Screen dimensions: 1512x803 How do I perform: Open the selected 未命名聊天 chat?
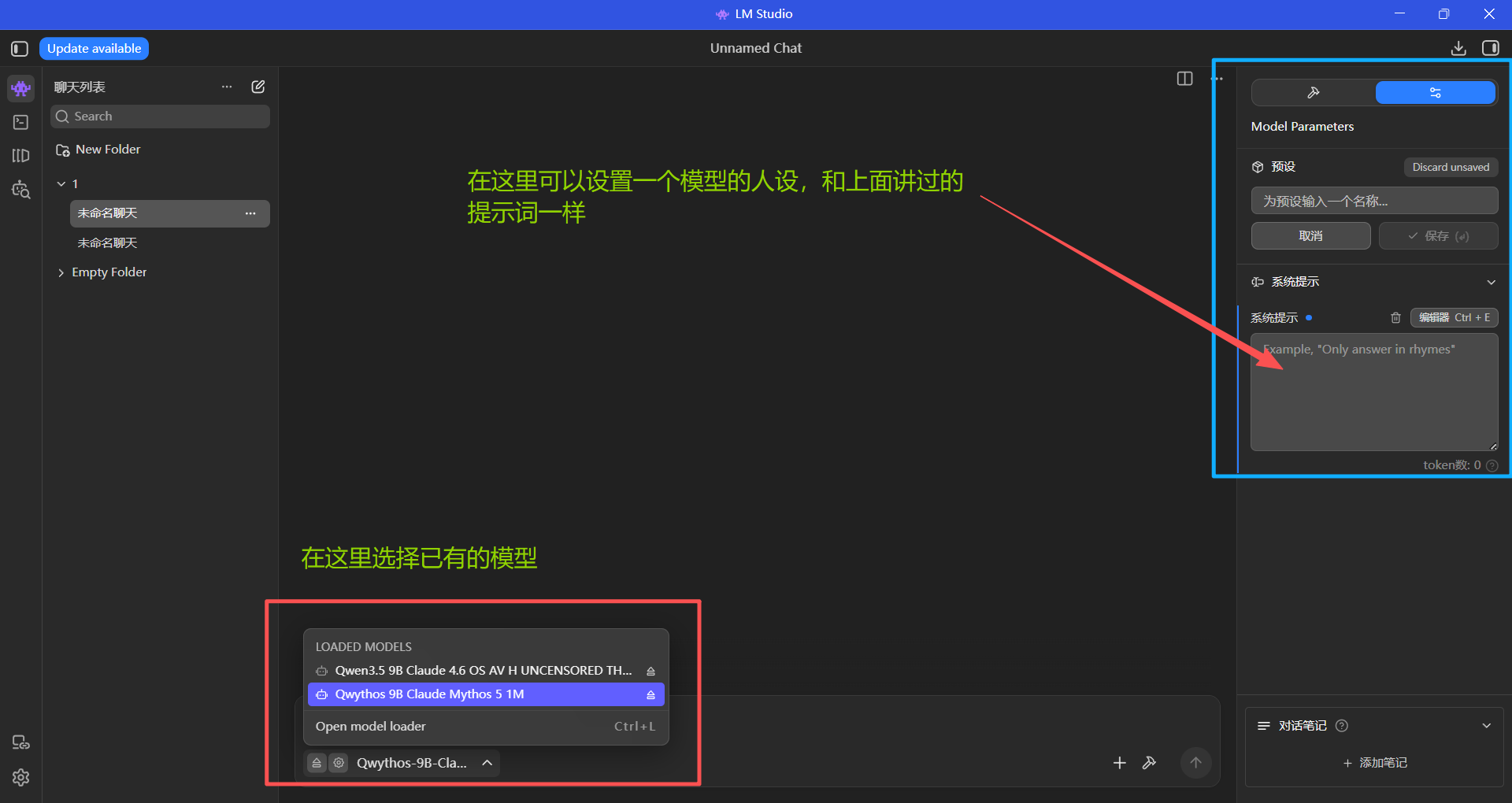pos(170,213)
